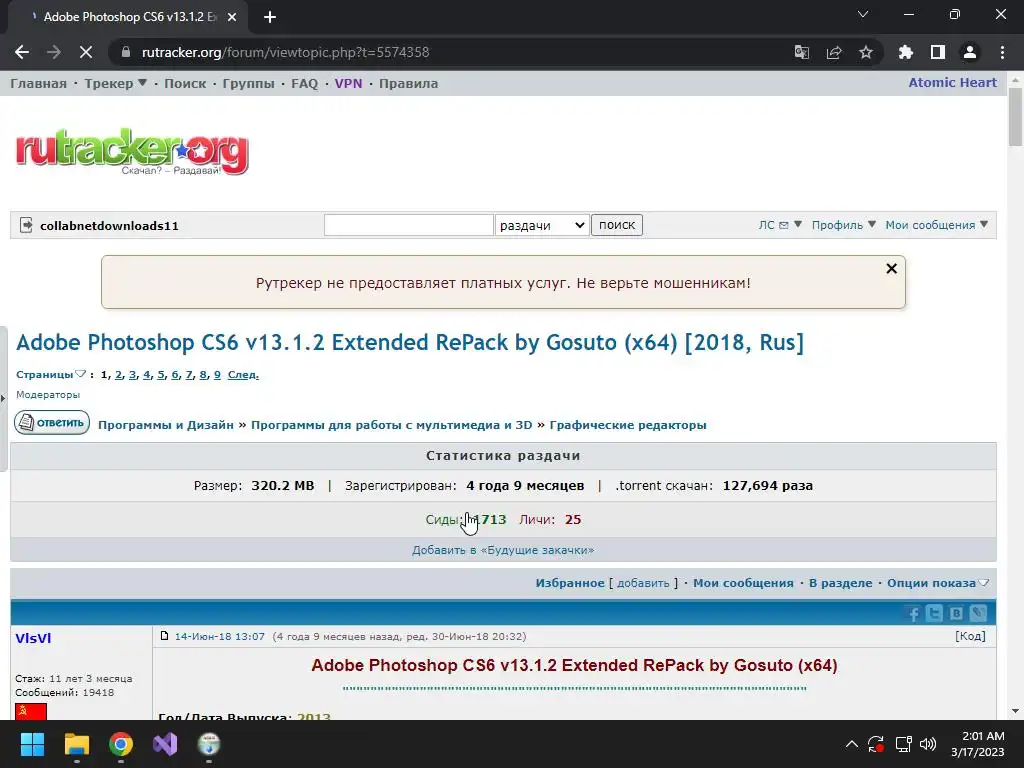Expand the Мои сообщения header dropdown

click(x=936, y=225)
